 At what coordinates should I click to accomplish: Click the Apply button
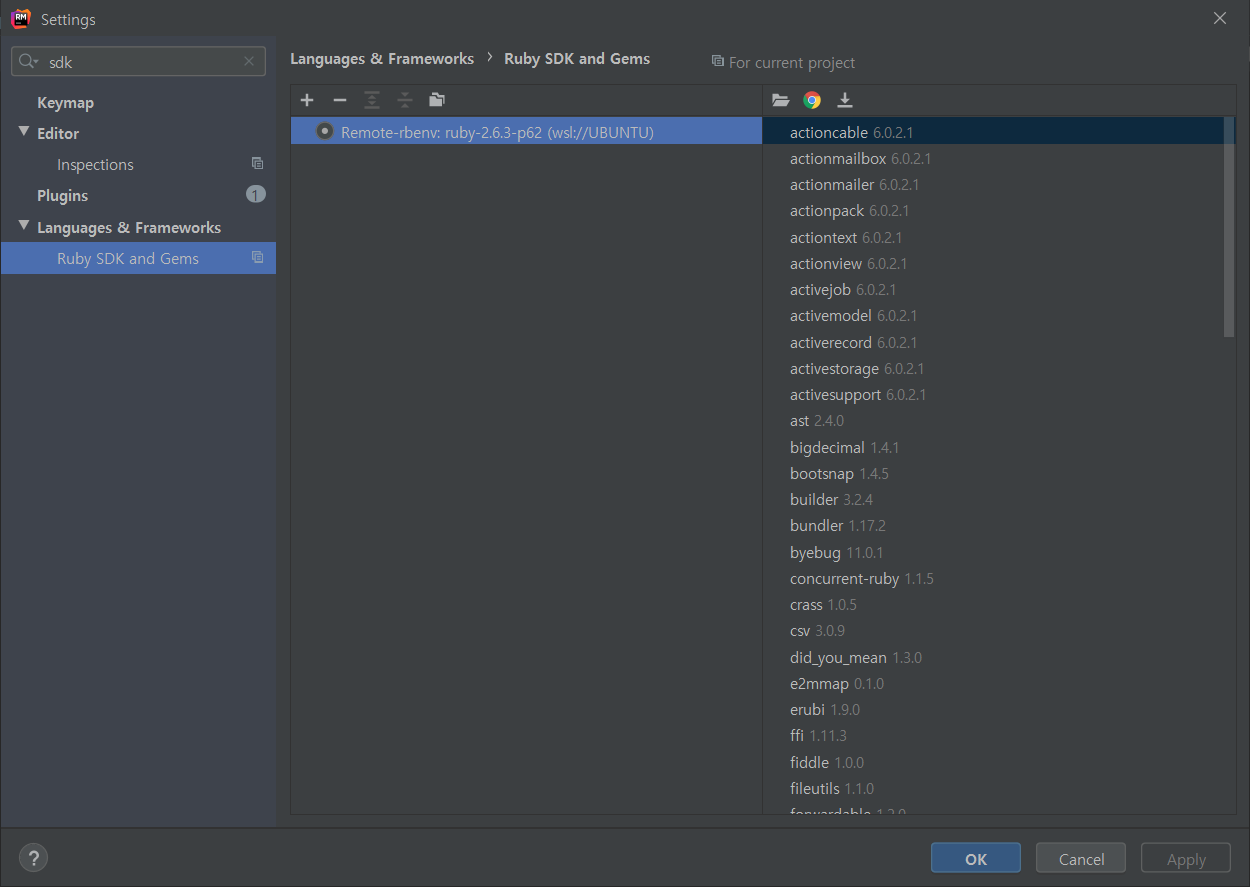pyautogui.click(x=1186, y=858)
